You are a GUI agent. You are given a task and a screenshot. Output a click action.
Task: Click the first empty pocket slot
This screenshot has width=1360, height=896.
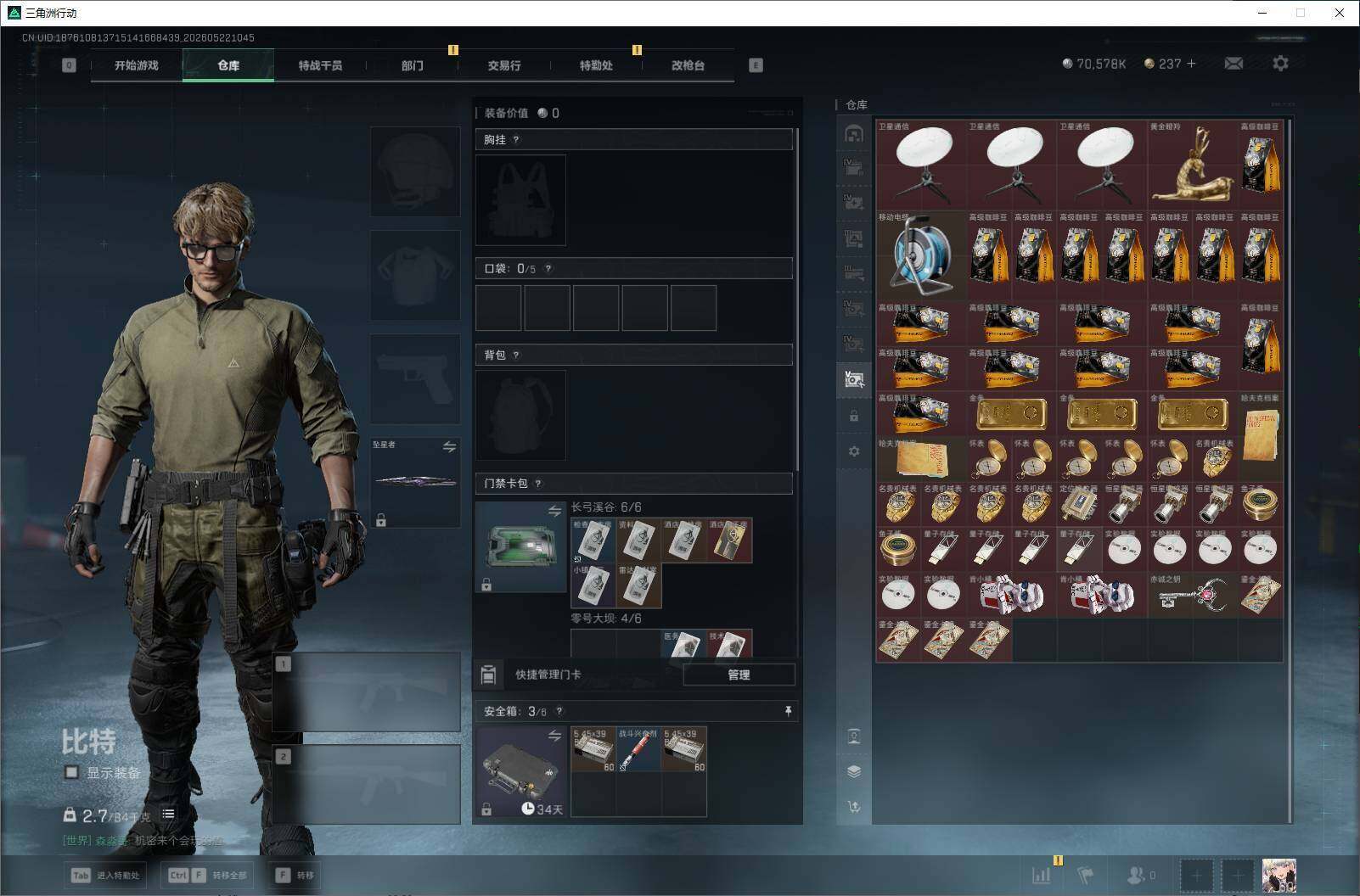click(498, 308)
